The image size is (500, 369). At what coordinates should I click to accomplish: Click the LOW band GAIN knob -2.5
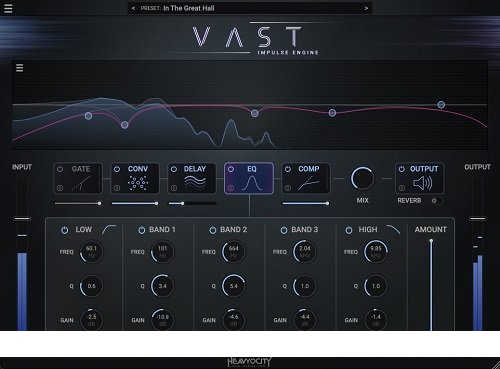point(91,320)
